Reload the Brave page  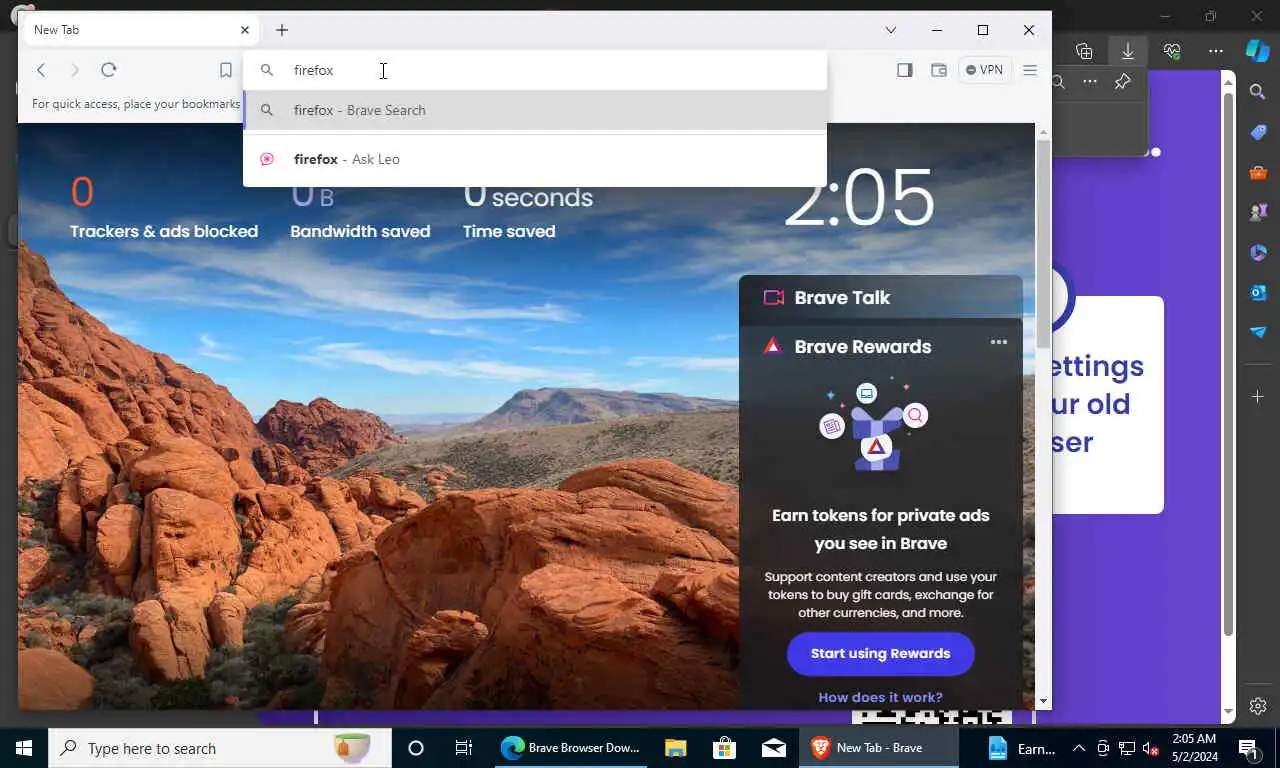[109, 70]
